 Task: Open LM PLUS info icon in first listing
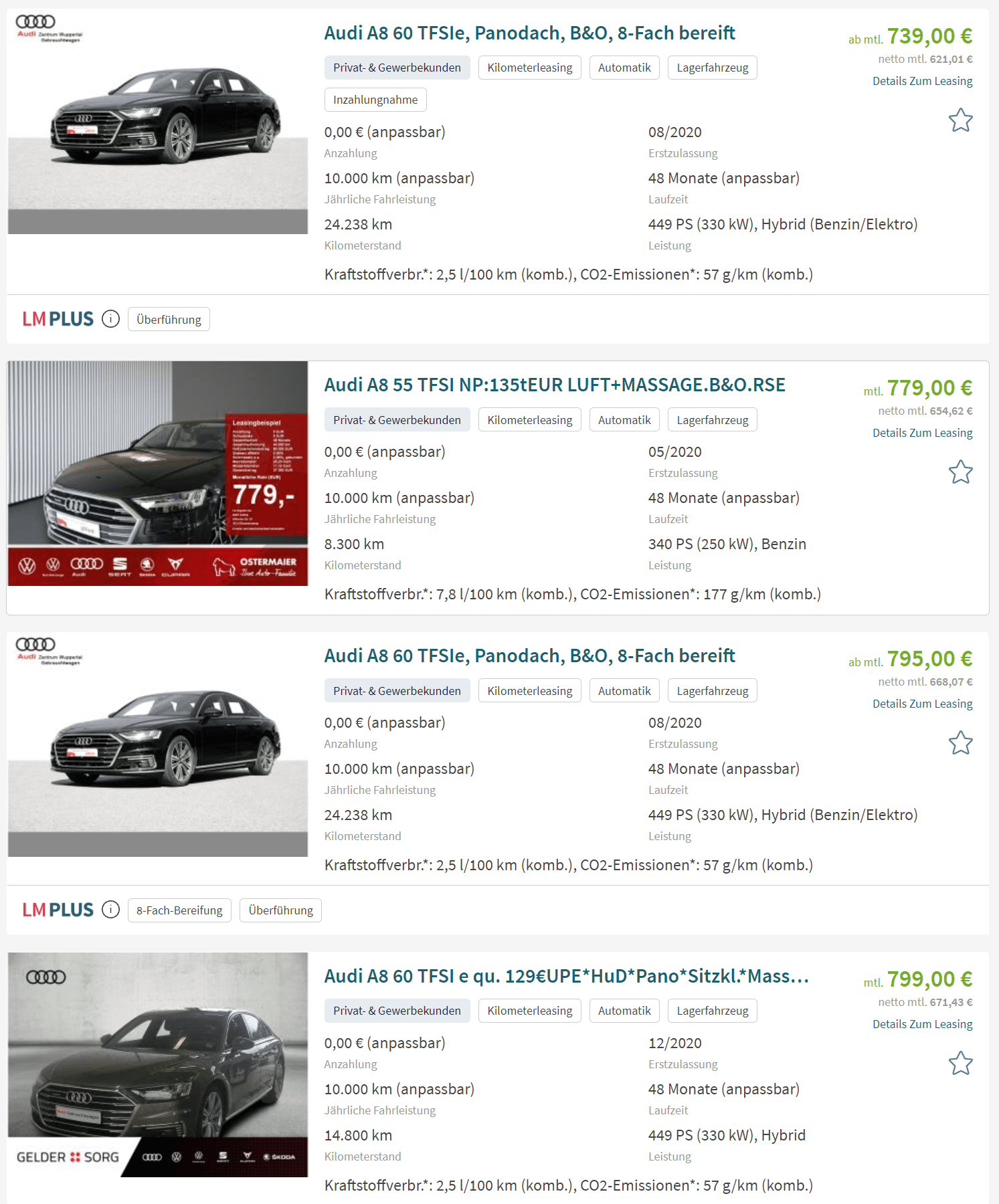pyautogui.click(x=110, y=319)
